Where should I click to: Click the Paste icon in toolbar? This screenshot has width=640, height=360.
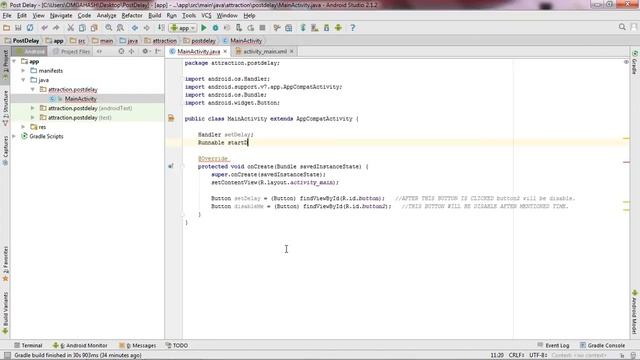point(94,28)
